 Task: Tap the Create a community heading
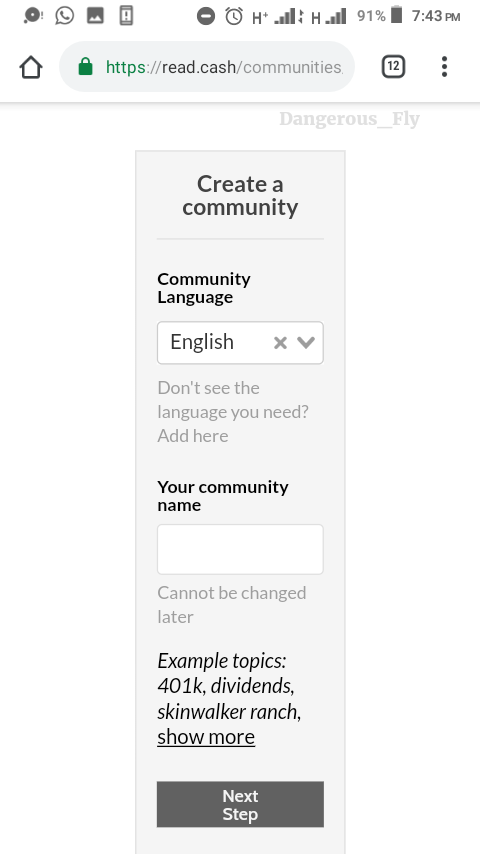(x=240, y=196)
